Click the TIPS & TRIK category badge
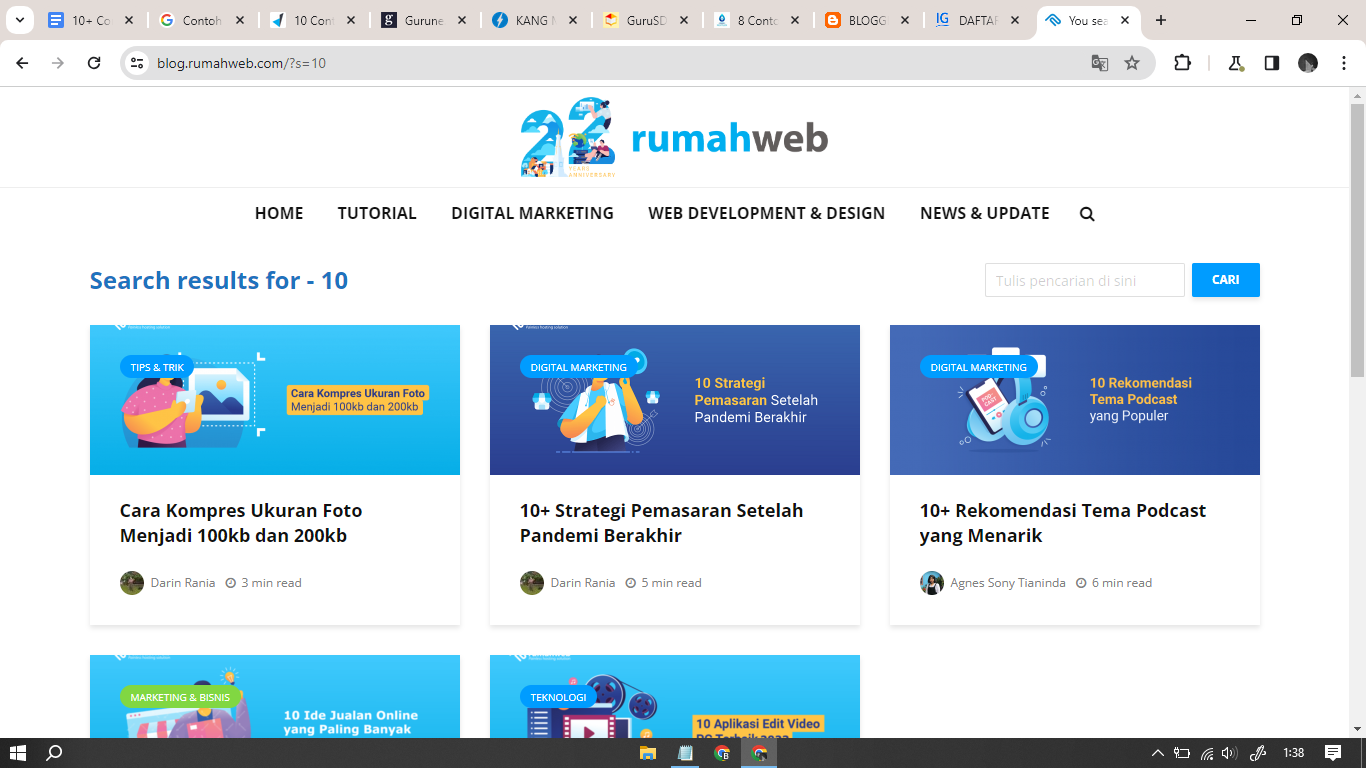Screen dimensions: 1366x768 click(x=157, y=367)
